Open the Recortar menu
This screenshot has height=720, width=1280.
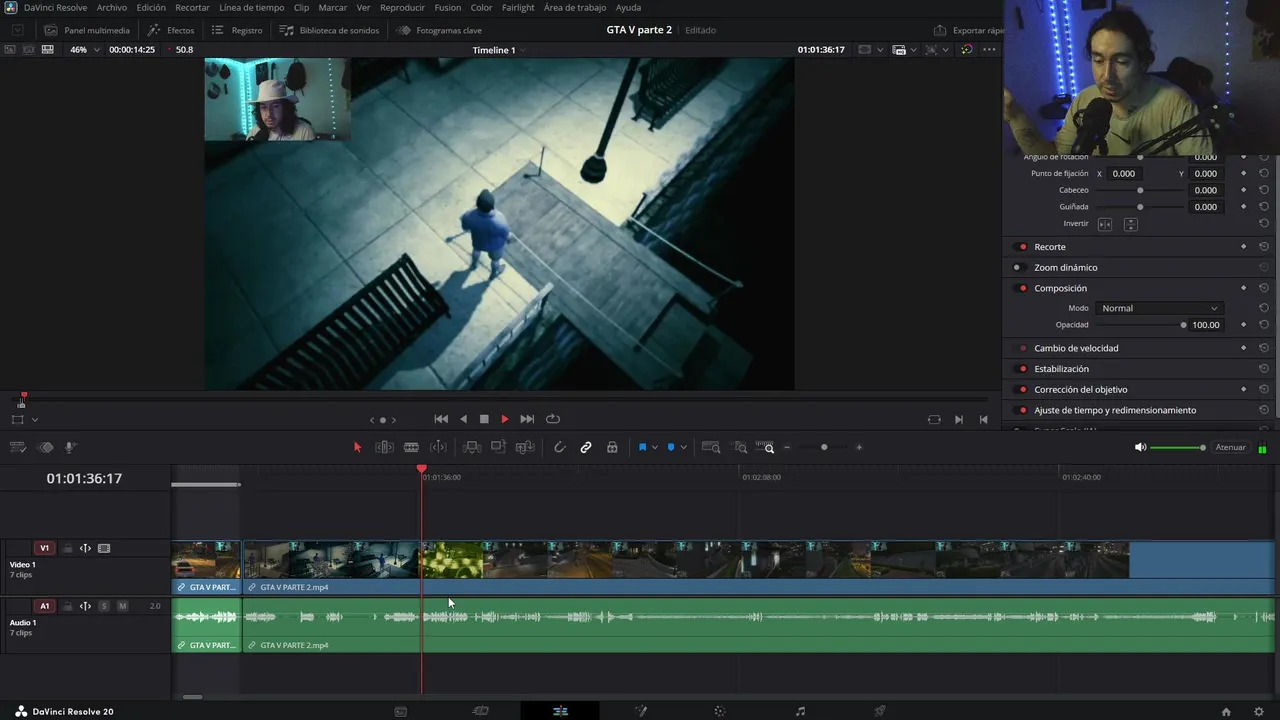pyautogui.click(x=192, y=8)
